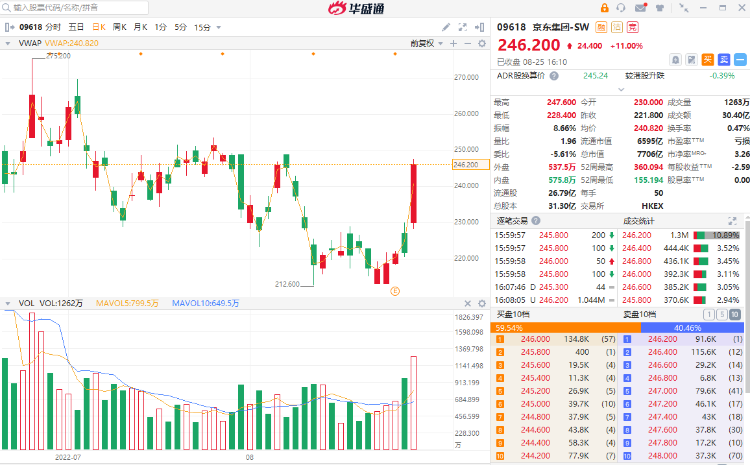Click the note icon beside bell
The width and height of the screenshot is (750, 465).
pyautogui.click(x=692, y=60)
